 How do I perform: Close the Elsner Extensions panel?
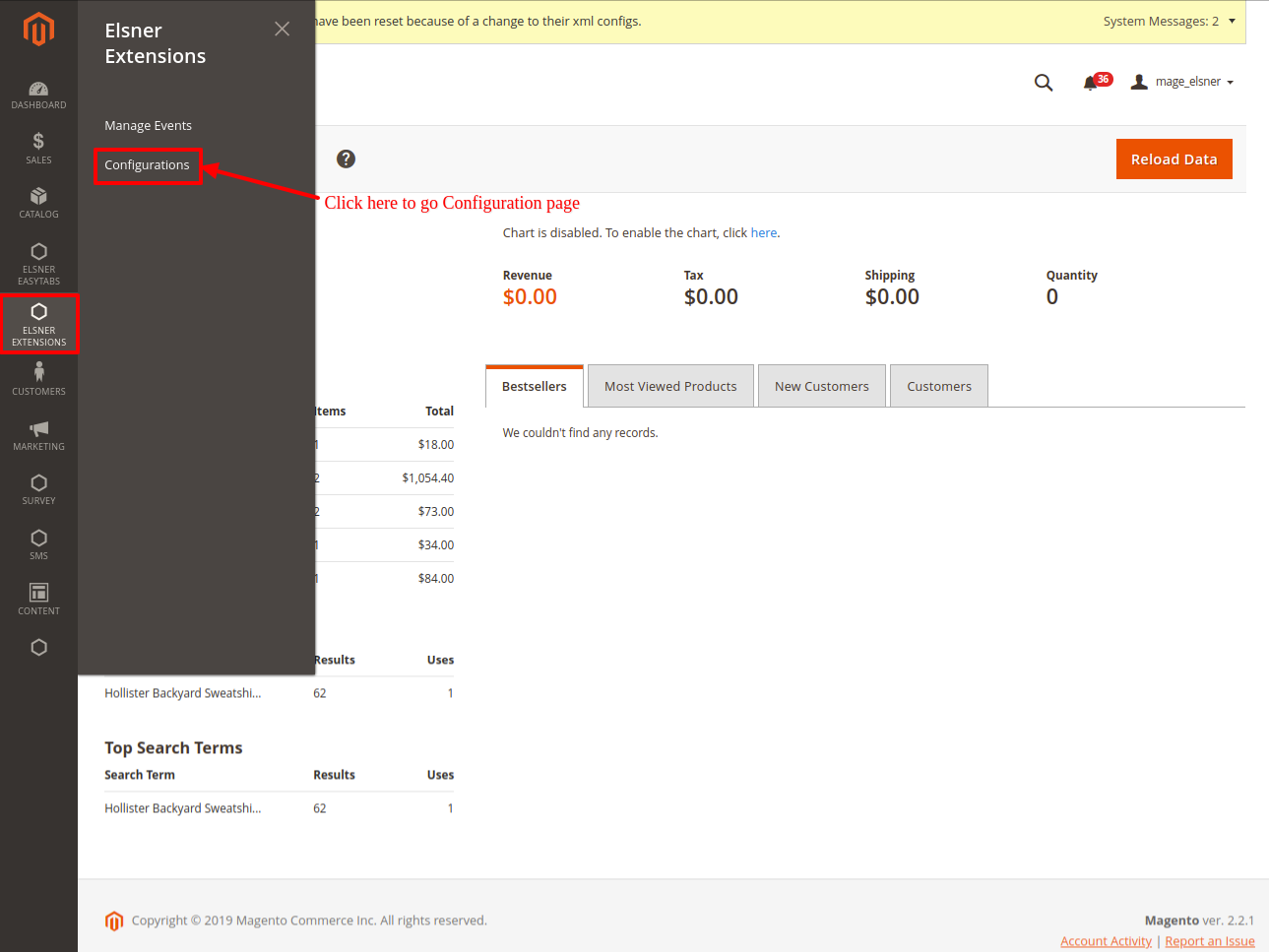pos(282,30)
